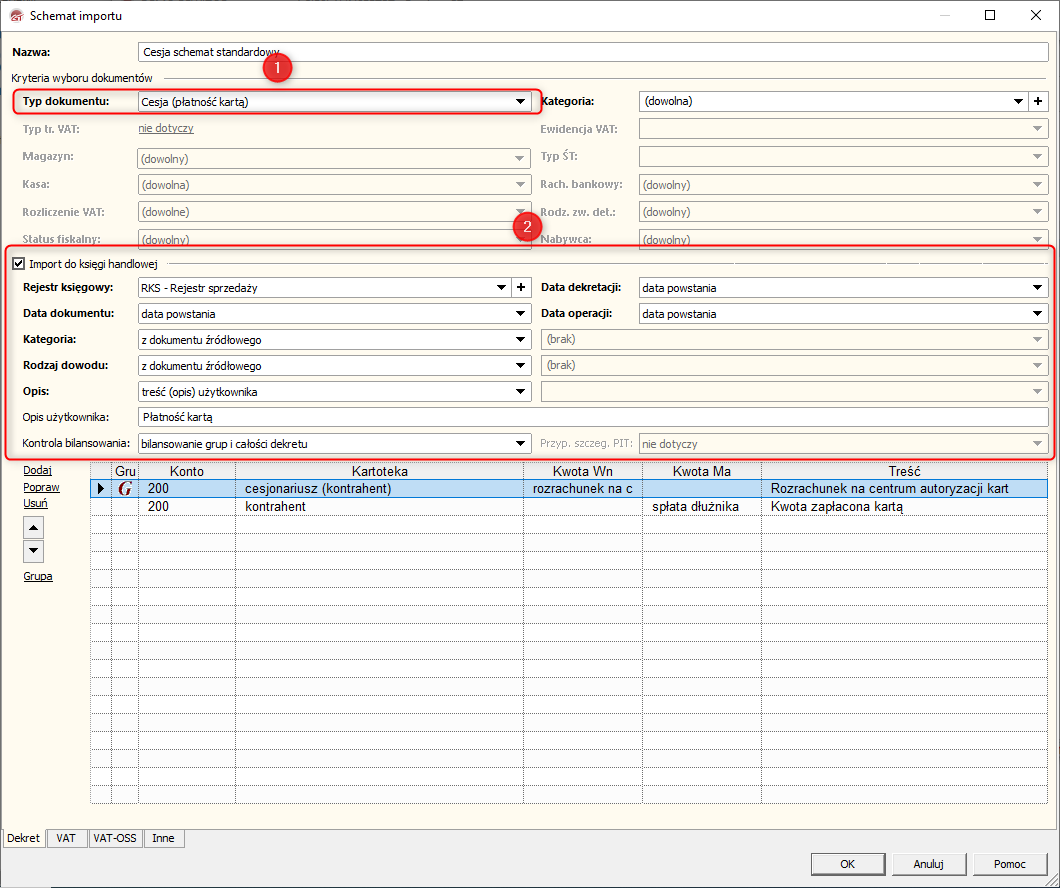Click the Nazwa input field
Image resolution: width=1060 pixels, height=888 pixels.
[x=593, y=52]
